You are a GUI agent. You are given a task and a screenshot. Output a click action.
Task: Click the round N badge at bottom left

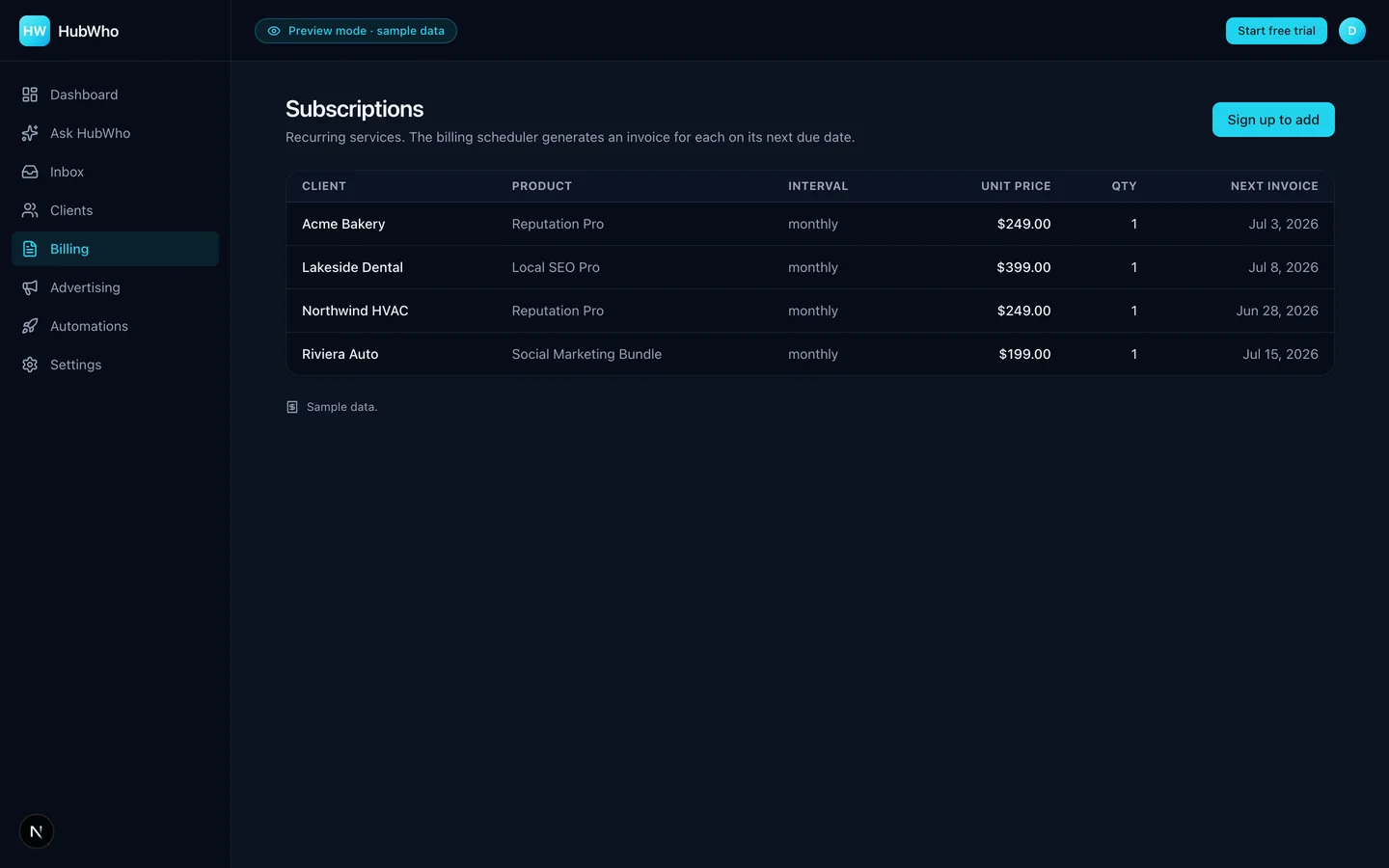(x=37, y=831)
